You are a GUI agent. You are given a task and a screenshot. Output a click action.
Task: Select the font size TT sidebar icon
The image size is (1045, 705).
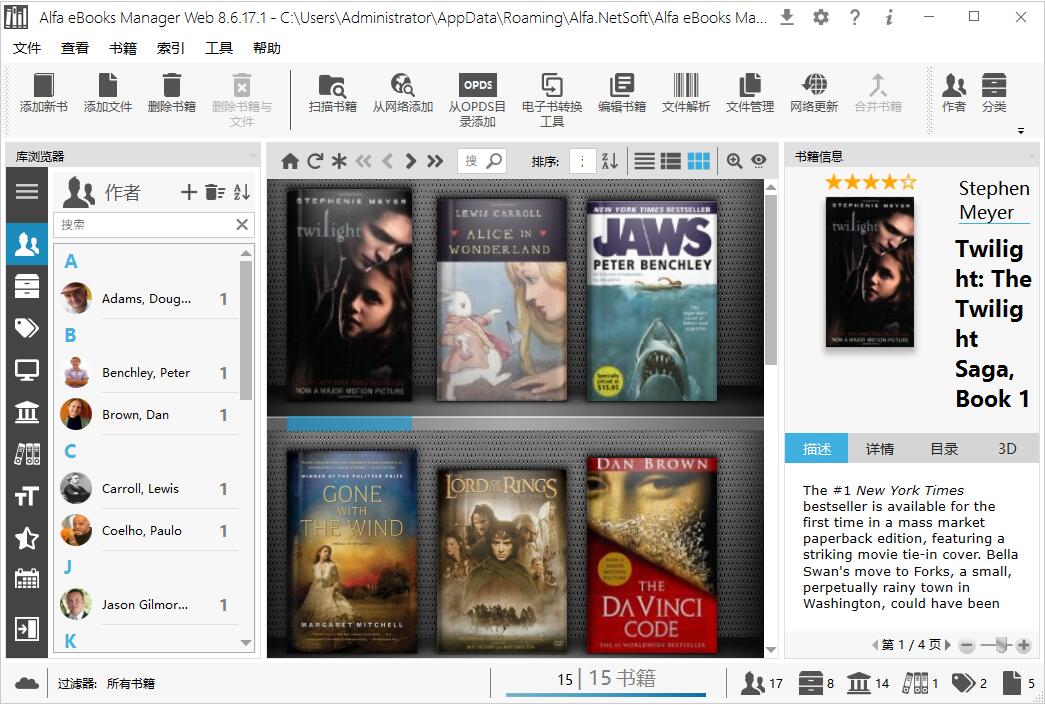pos(27,496)
